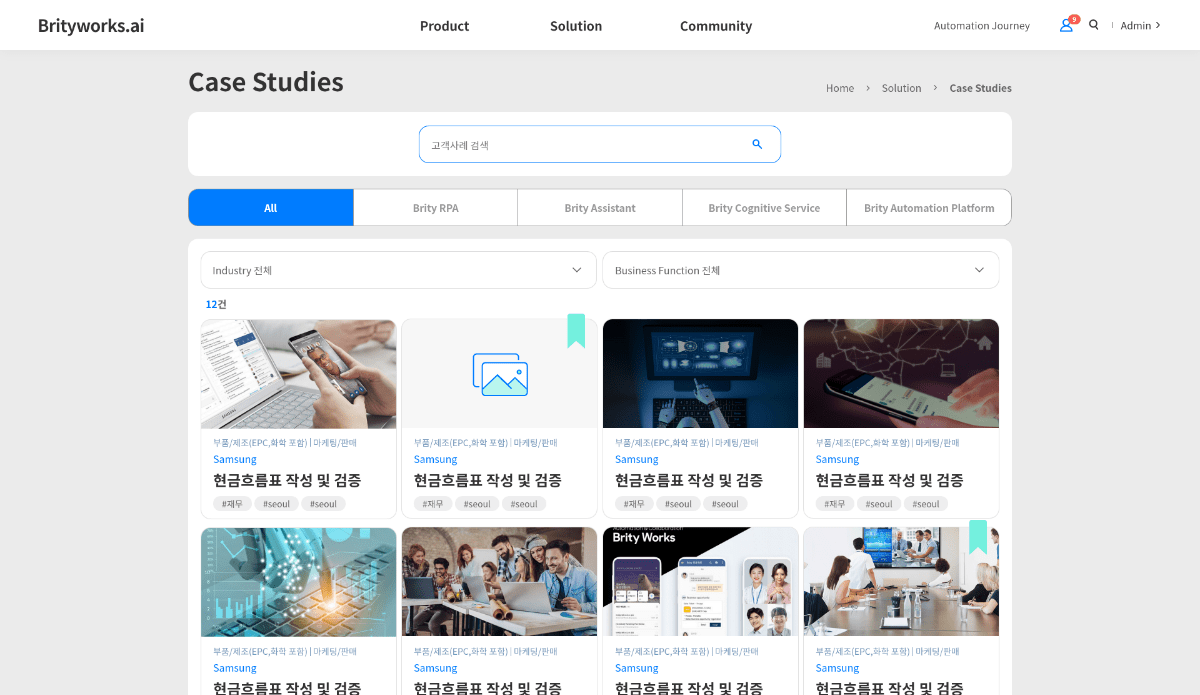
Task: Click the Case Studies breadcrumb item
Action: [980, 88]
